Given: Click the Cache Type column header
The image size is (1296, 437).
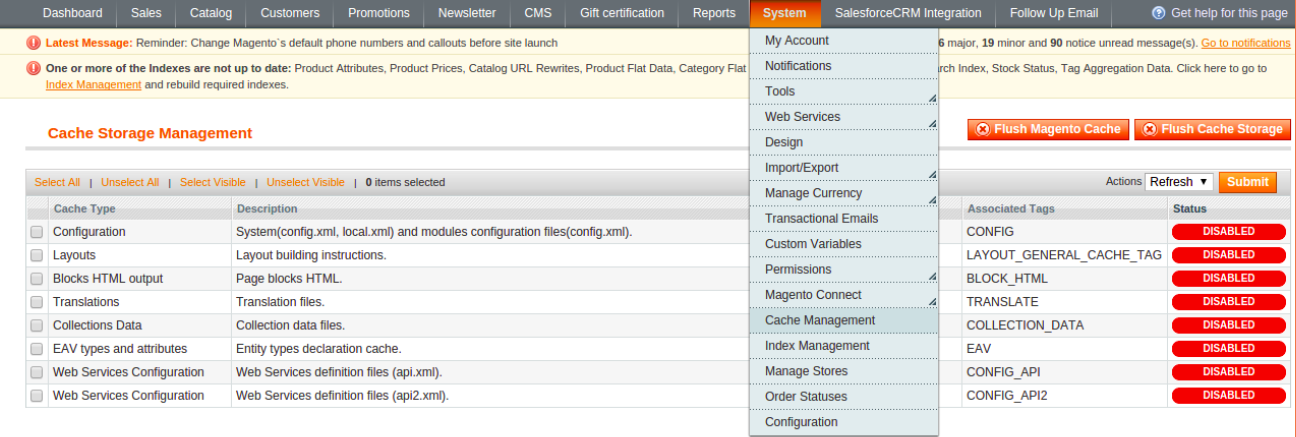Looking at the screenshot, I should 84,209.
